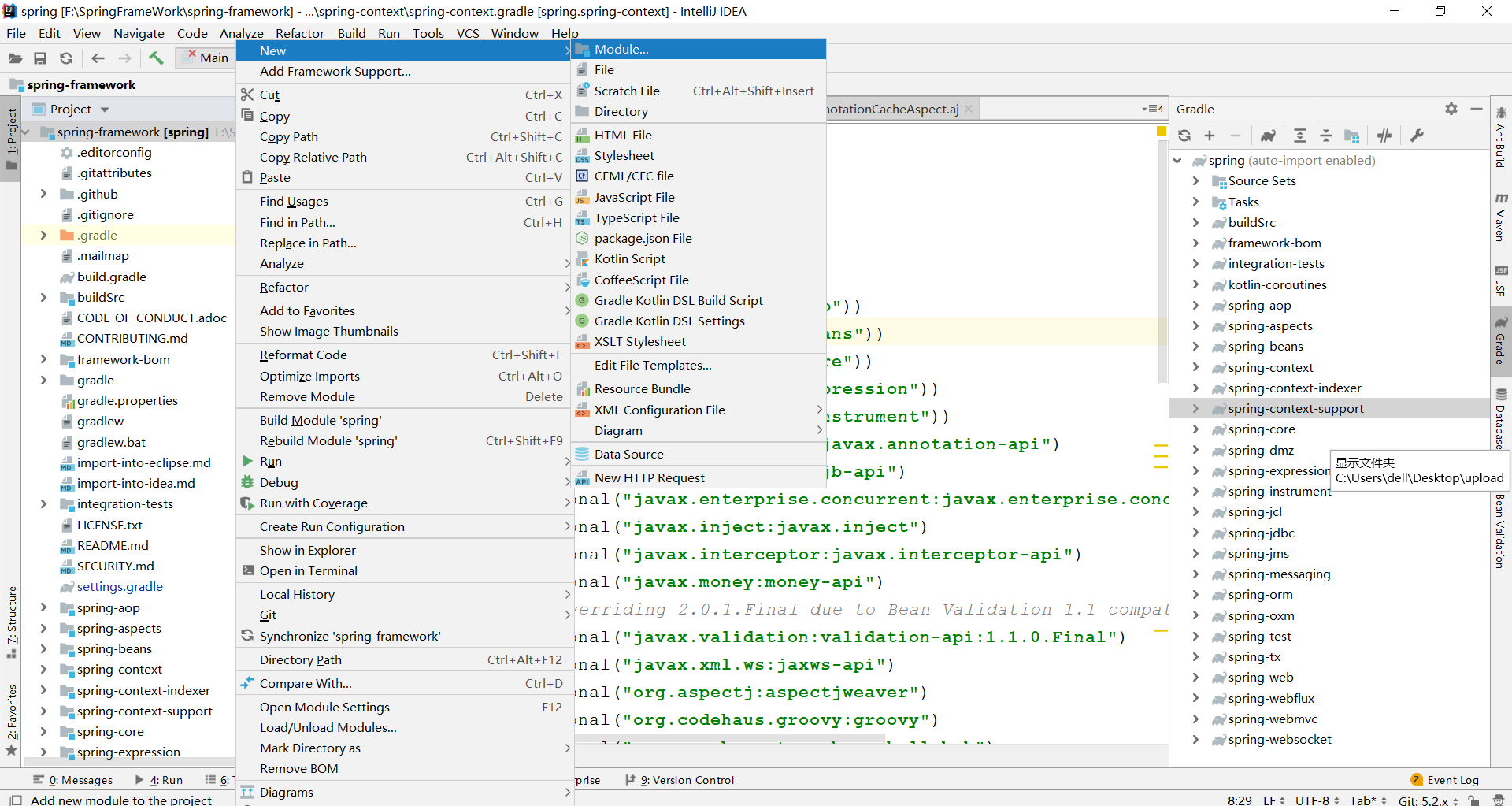Click the Save All toolbar icon
This screenshot has width=1512, height=806.
click(x=40, y=58)
